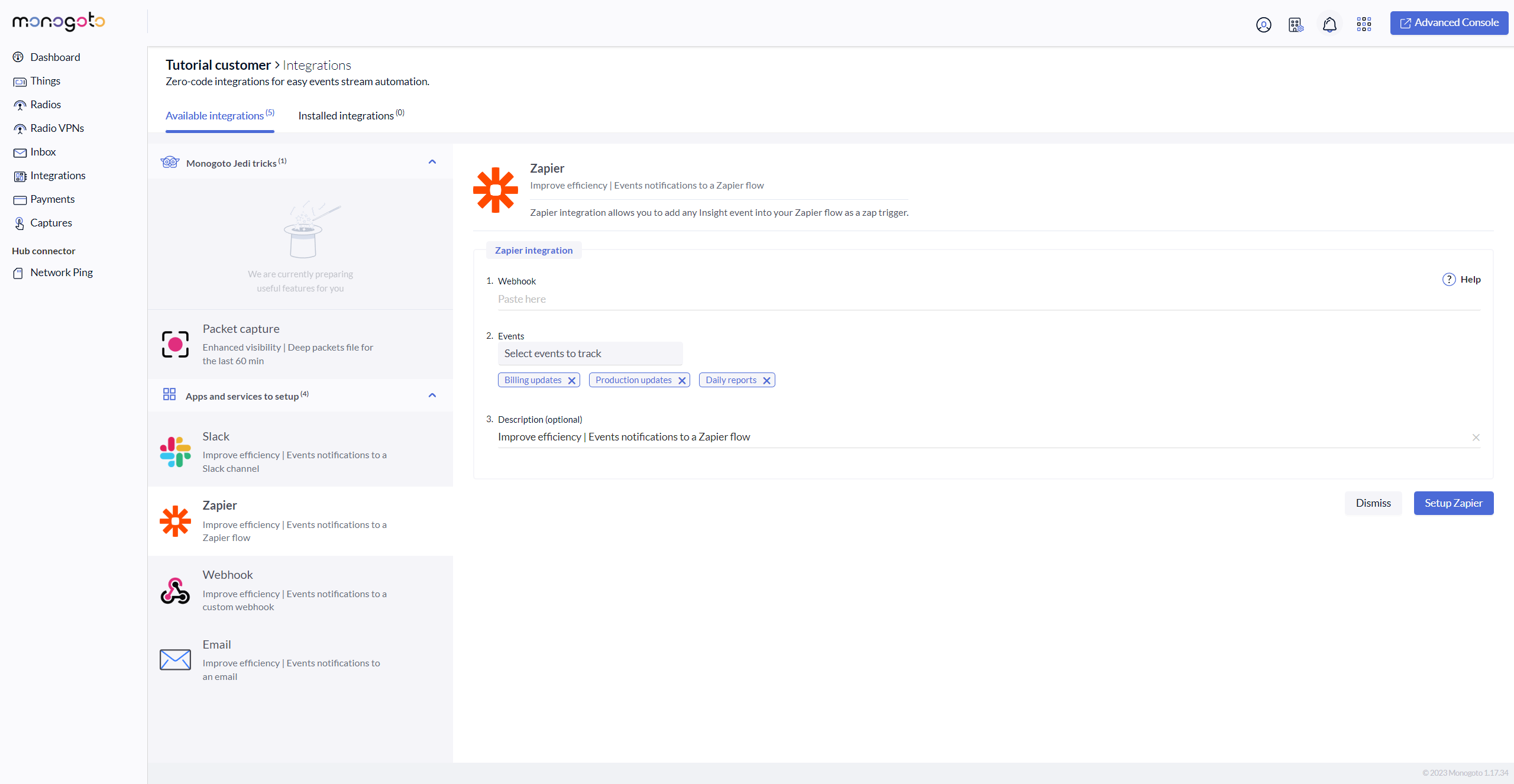The width and height of the screenshot is (1514, 784).
Task: Collapse Apps and services to setup
Action: 432,396
